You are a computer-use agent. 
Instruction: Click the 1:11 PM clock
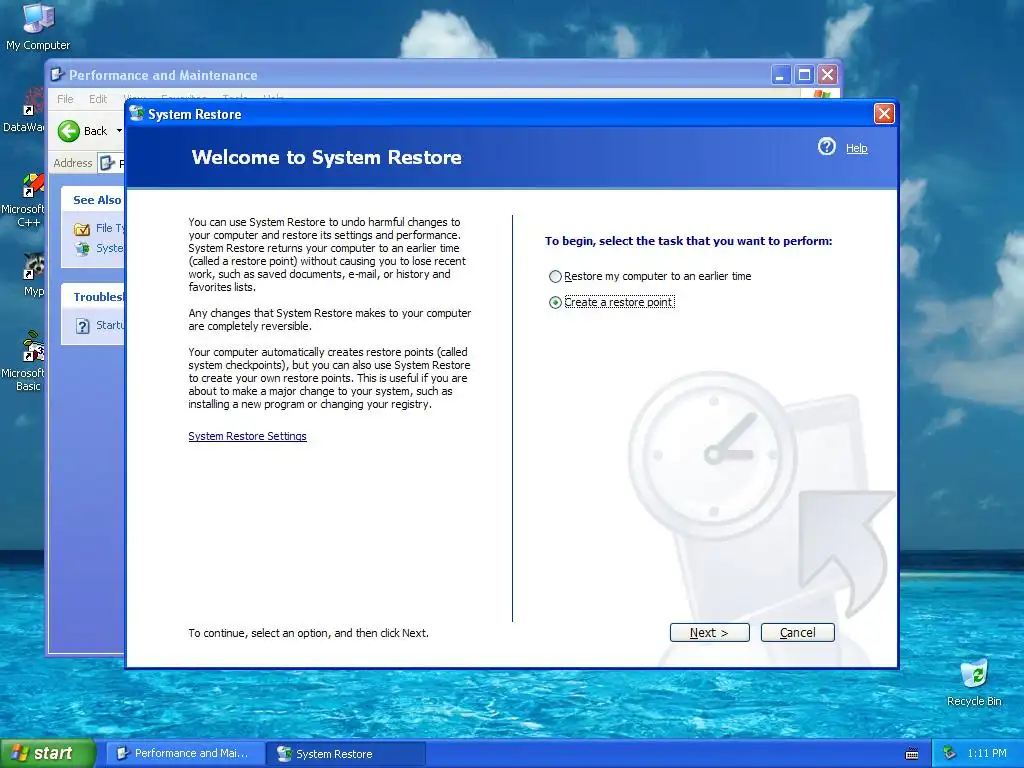987,754
